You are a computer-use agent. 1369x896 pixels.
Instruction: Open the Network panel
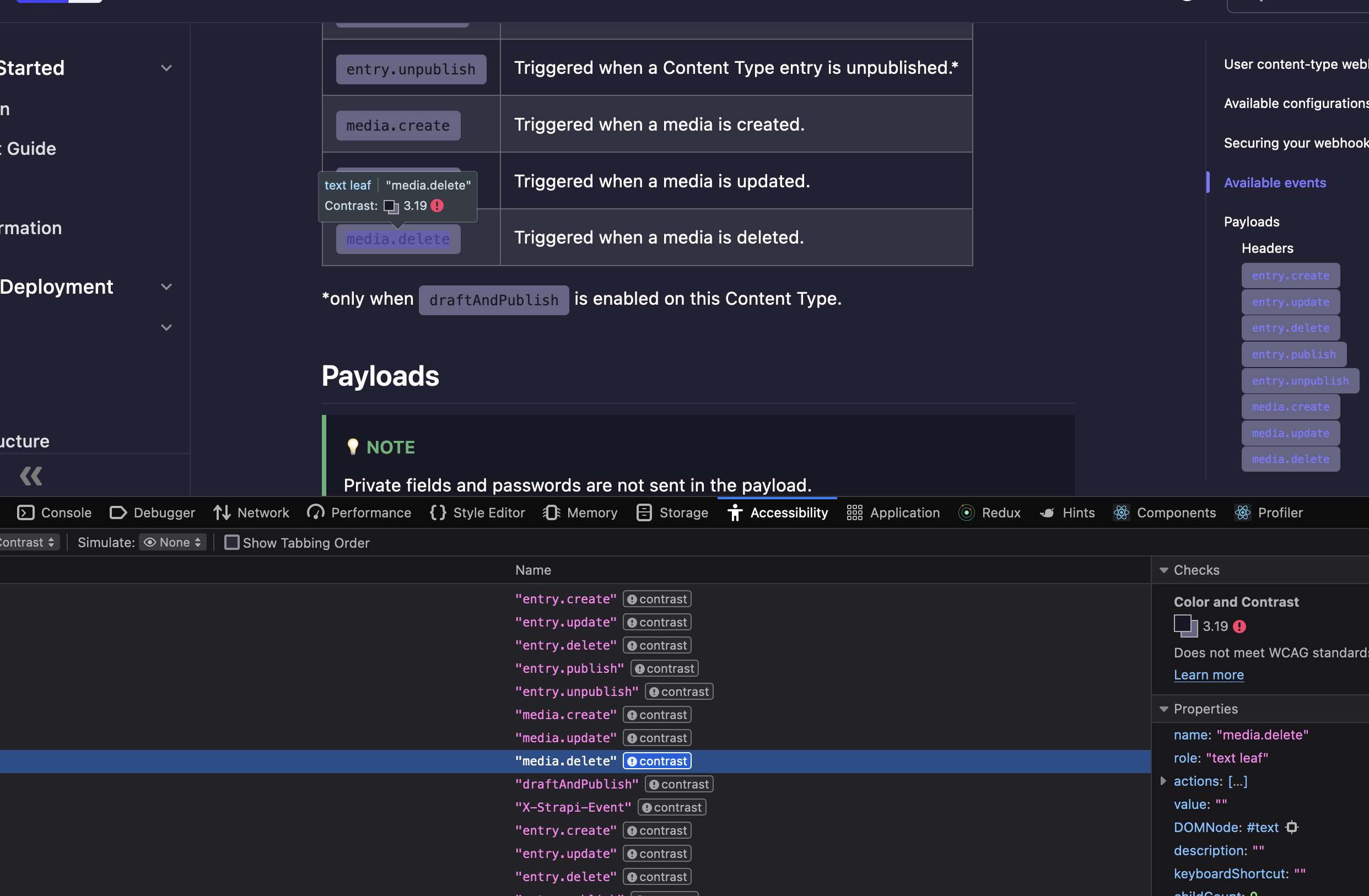(251, 512)
